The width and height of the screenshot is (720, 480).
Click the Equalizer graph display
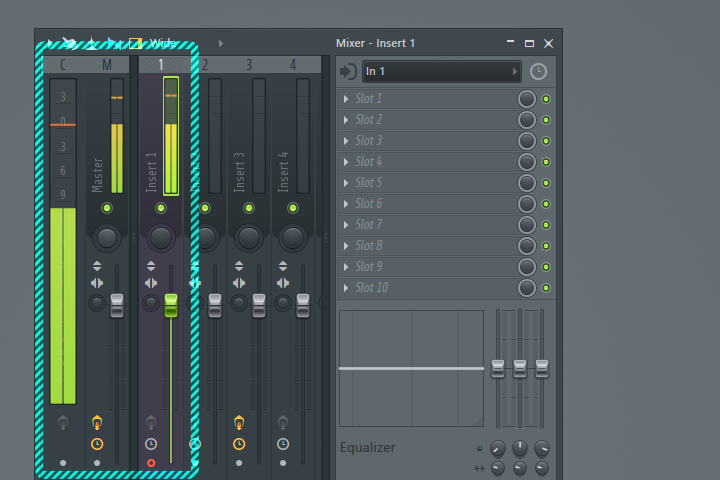pos(411,368)
